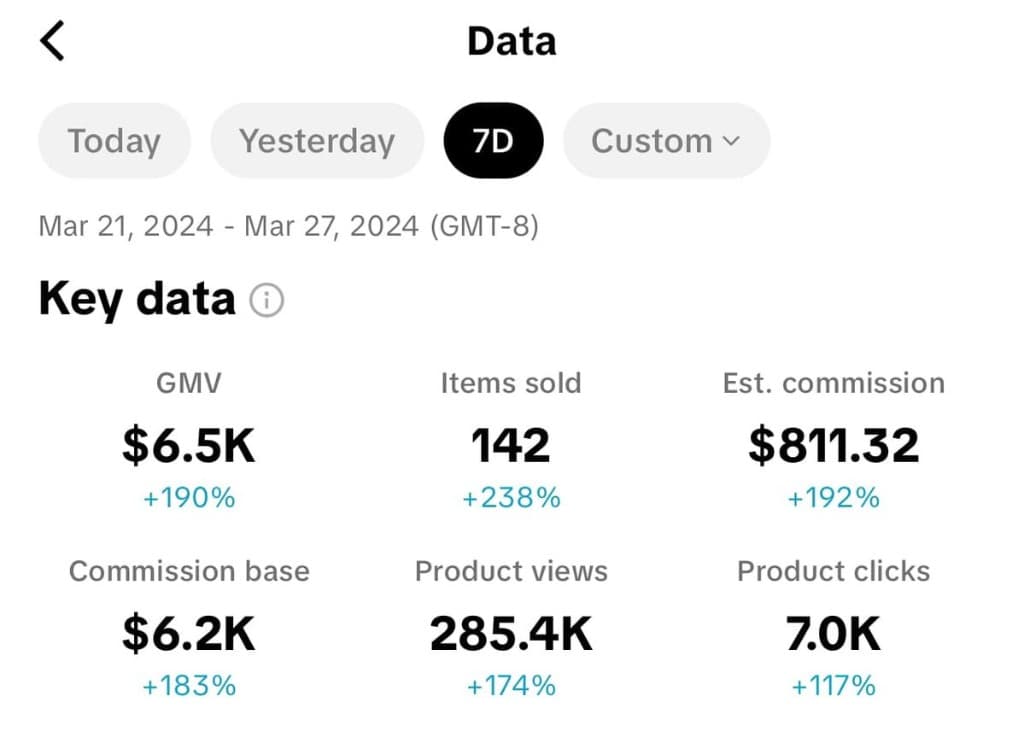Tap the back arrow icon
The width and height of the screenshot is (1024, 739).
pyautogui.click(x=51, y=40)
